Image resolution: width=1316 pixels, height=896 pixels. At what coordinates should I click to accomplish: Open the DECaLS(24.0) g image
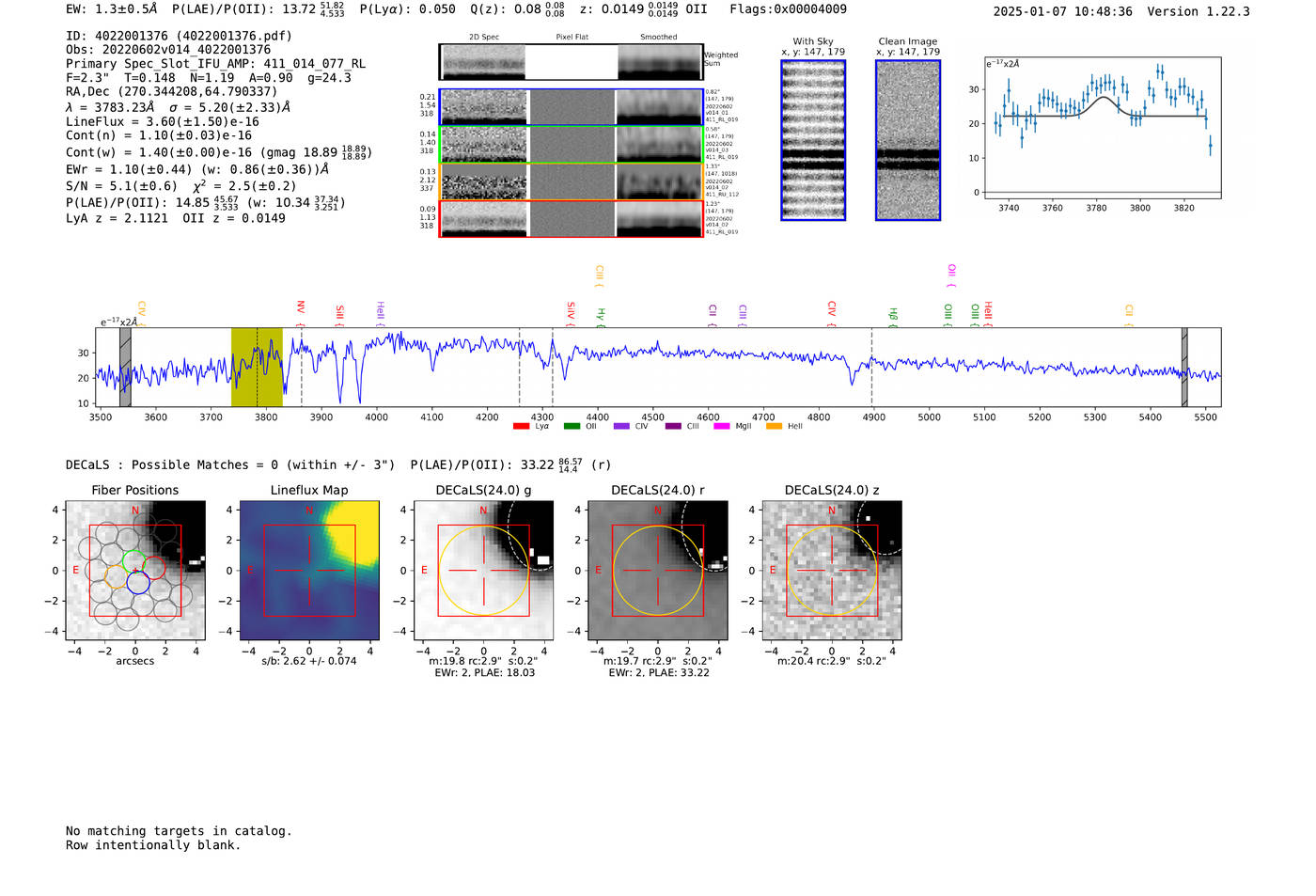(x=484, y=571)
